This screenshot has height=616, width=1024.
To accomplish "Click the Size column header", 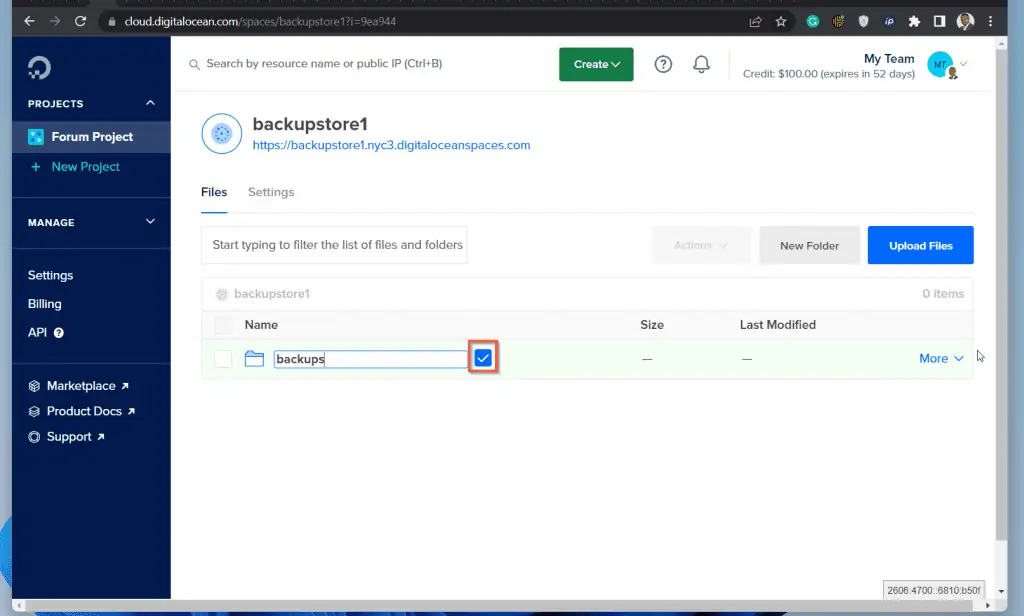I will click(652, 325).
